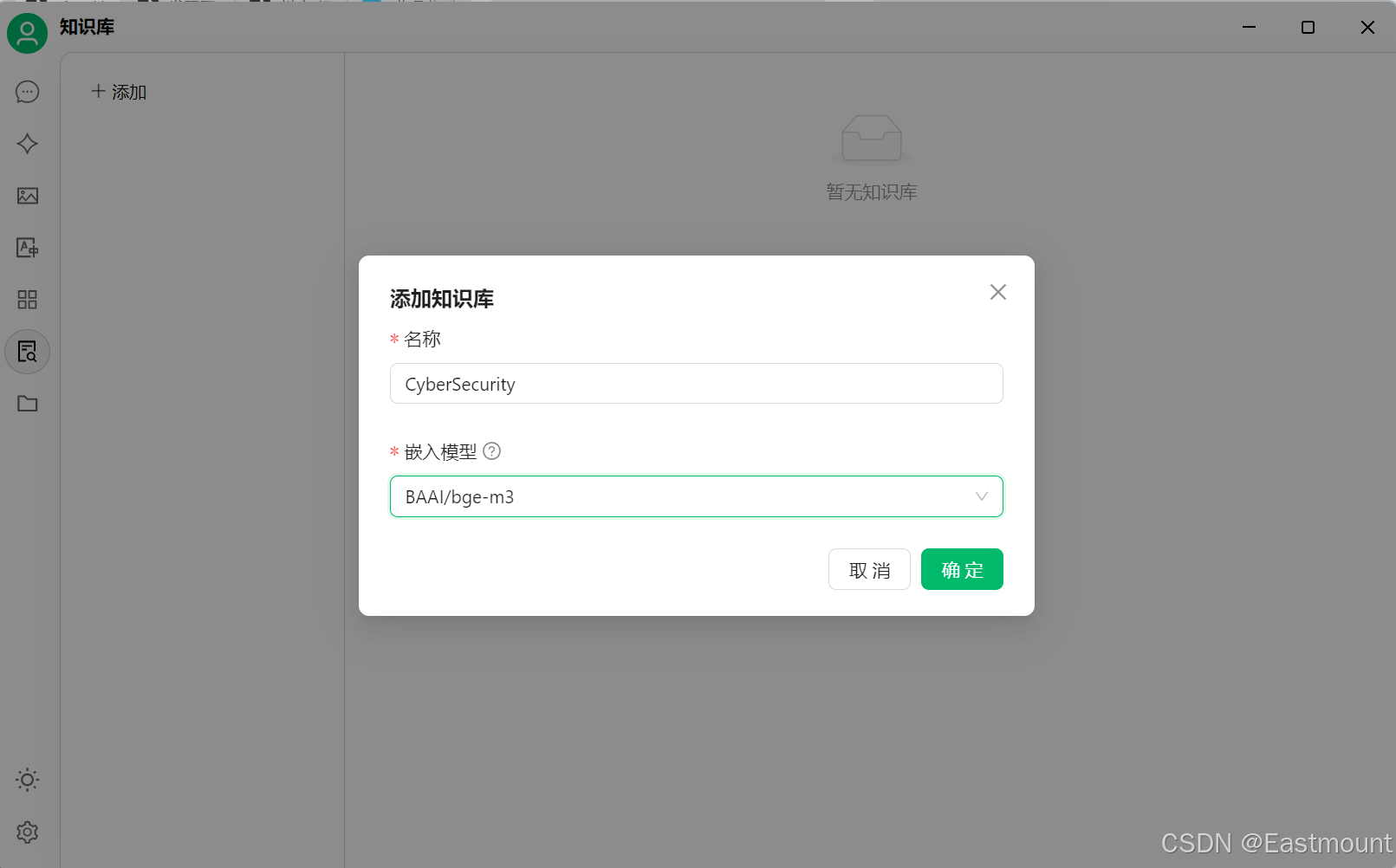1396x868 pixels.
Task: Expand the BAAI/bge-m3 embedding model dropdown
Action: [697, 496]
